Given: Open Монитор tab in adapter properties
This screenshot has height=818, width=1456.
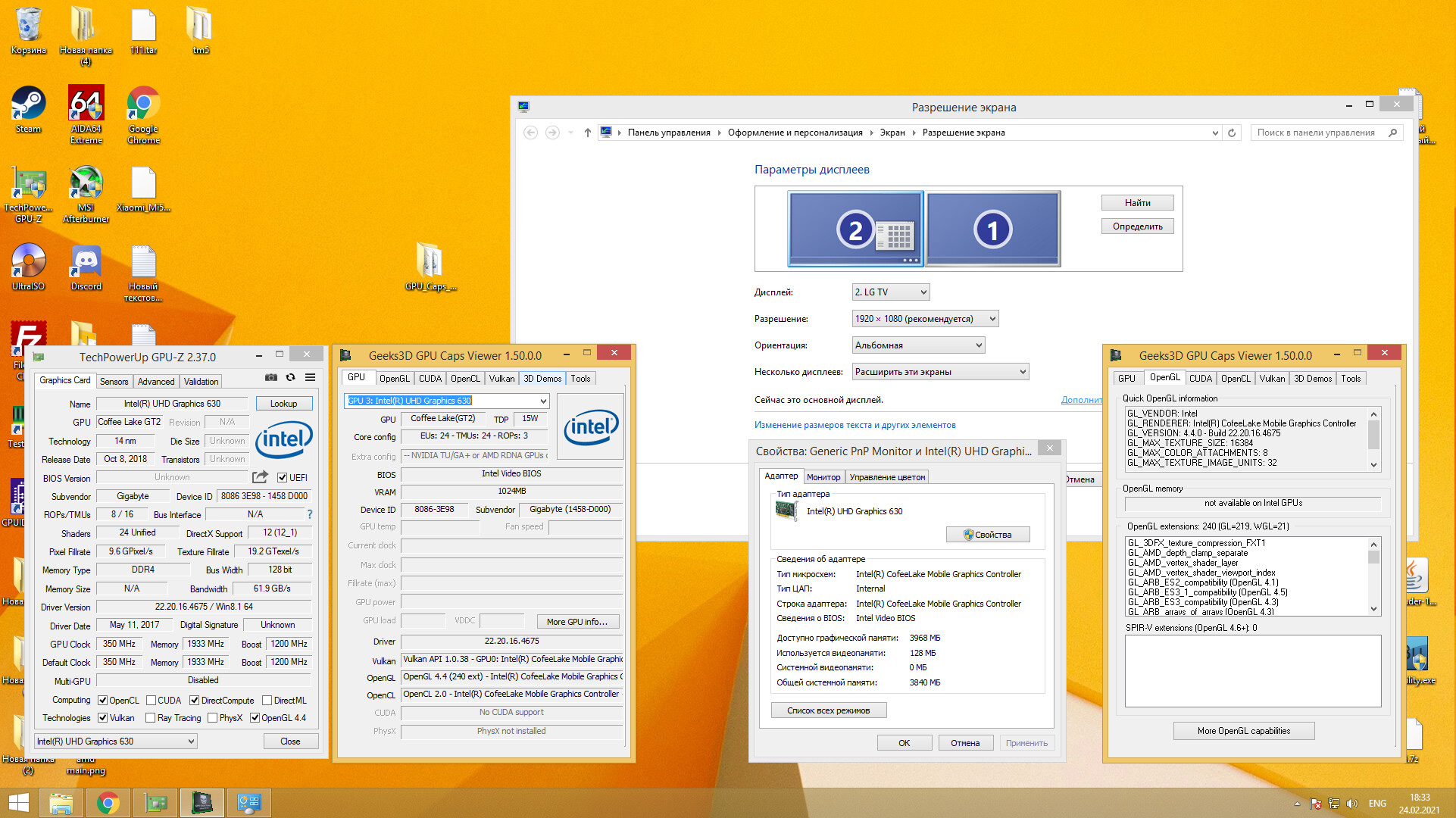Looking at the screenshot, I should point(823,477).
